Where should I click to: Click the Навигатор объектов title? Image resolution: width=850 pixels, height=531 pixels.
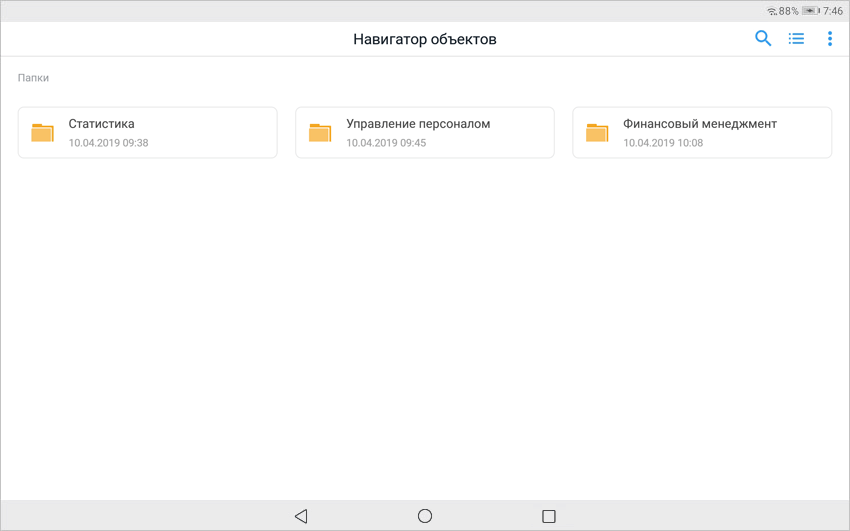coord(425,40)
